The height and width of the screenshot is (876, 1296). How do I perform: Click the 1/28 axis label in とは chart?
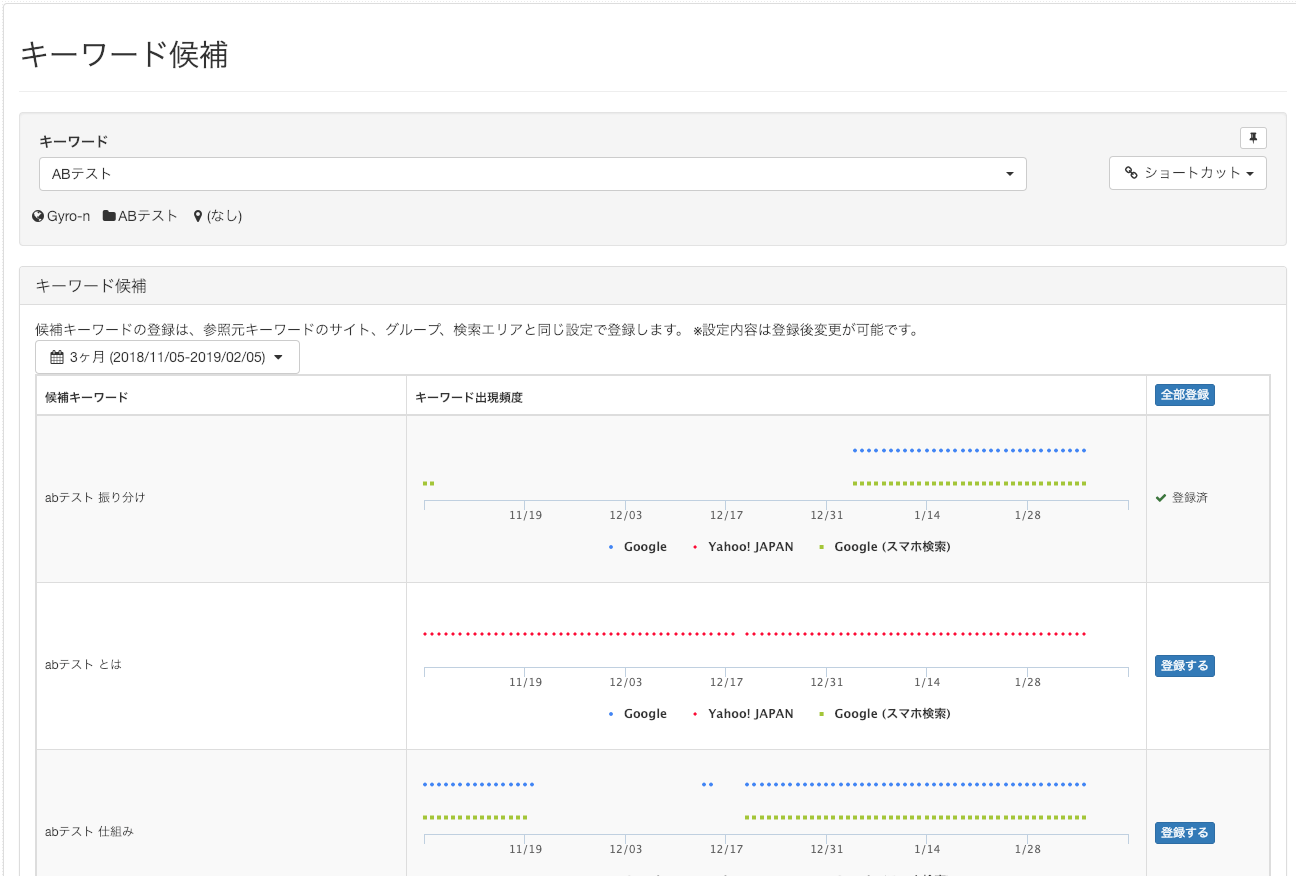pyautogui.click(x=1028, y=683)
